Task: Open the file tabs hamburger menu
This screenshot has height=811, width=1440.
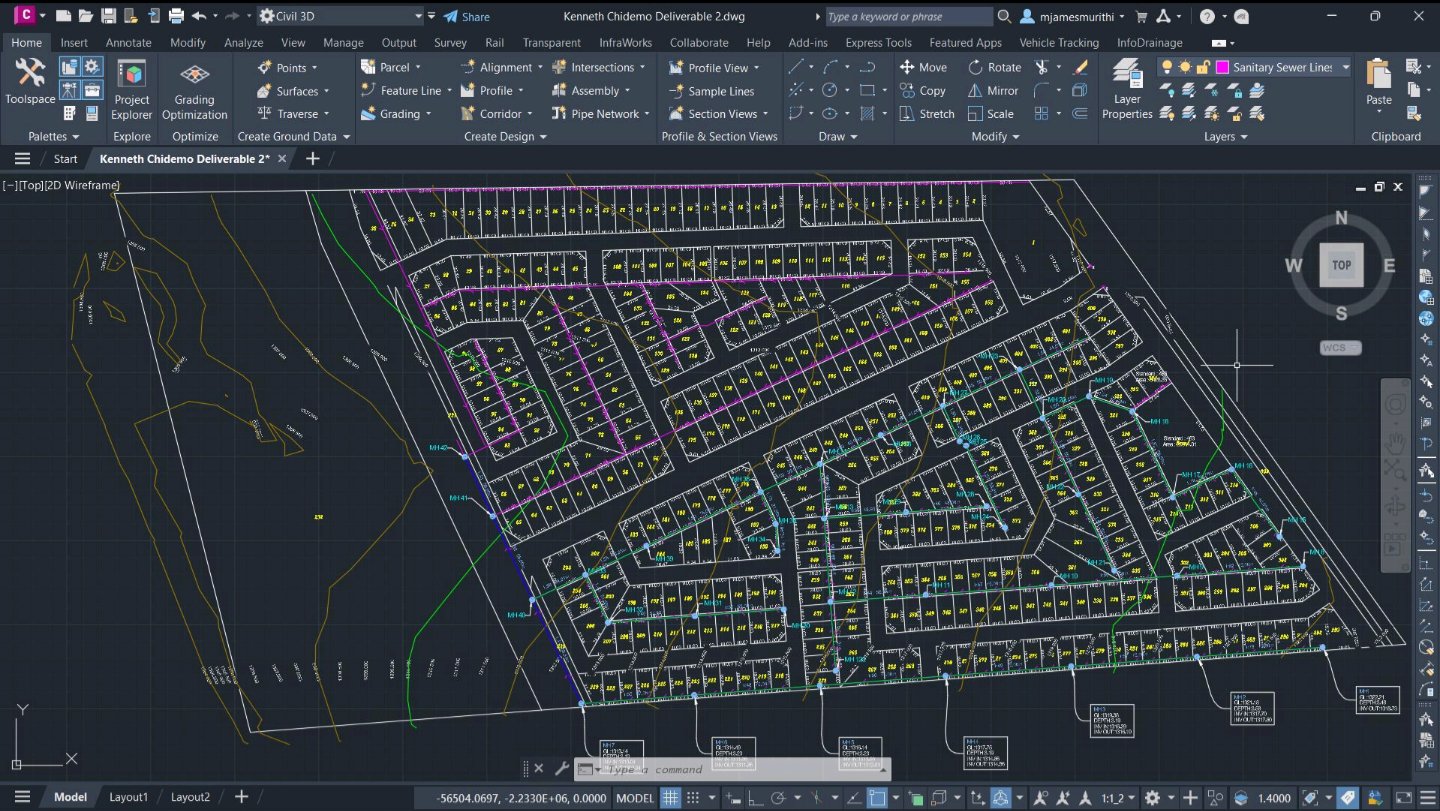Action: (22, 158)
